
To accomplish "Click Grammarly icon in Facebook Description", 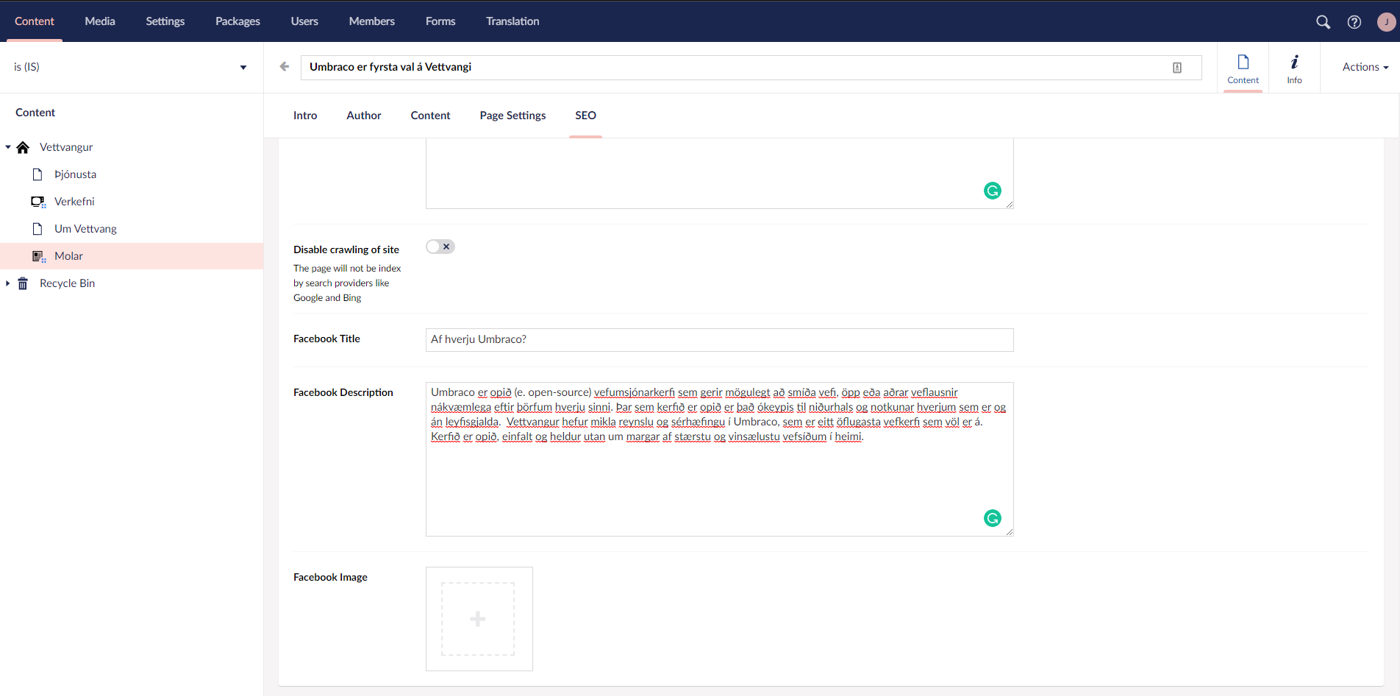I will [992, 518].
